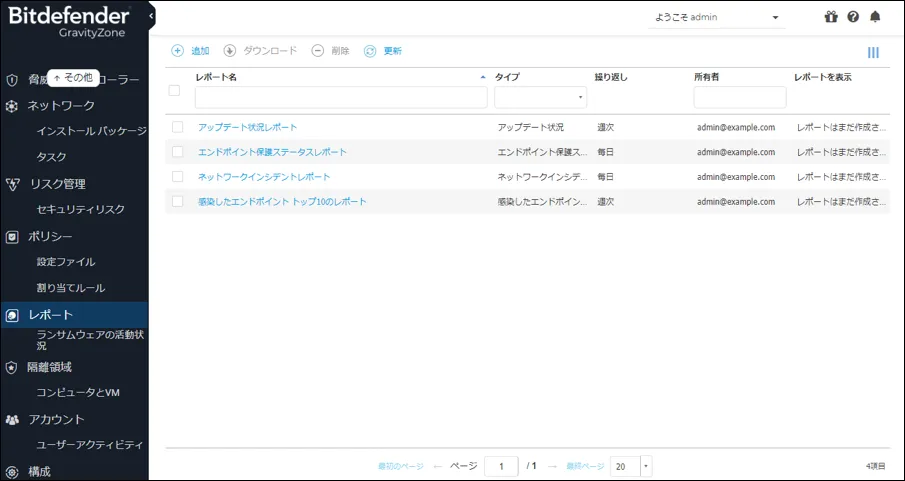Click the network icon beside ネットワーク
Image resolution: width=905 pixels, height=481 pixels.
[12, 106]
